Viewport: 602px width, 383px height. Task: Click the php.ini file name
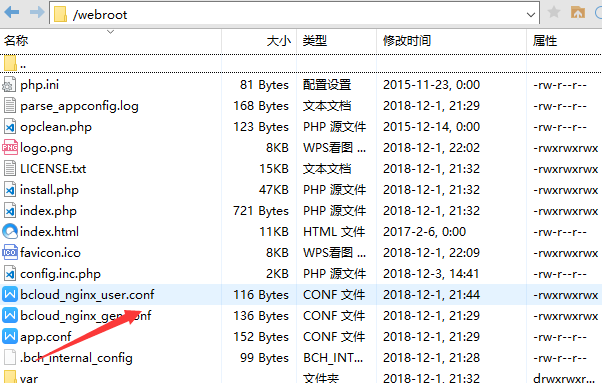click(40, 85)
